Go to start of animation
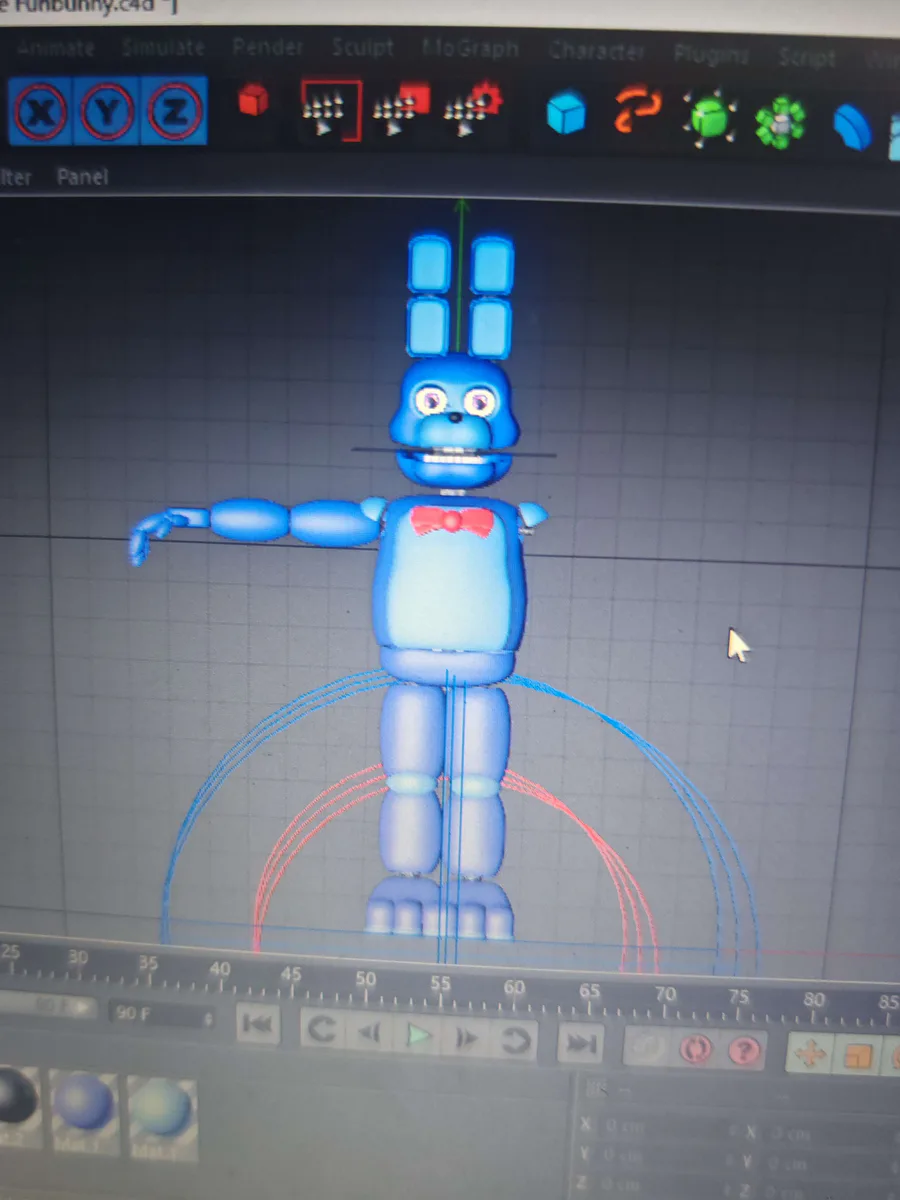Image resolution: width=900 pixels, height=1200 pixels. [x=258, y=1026]
